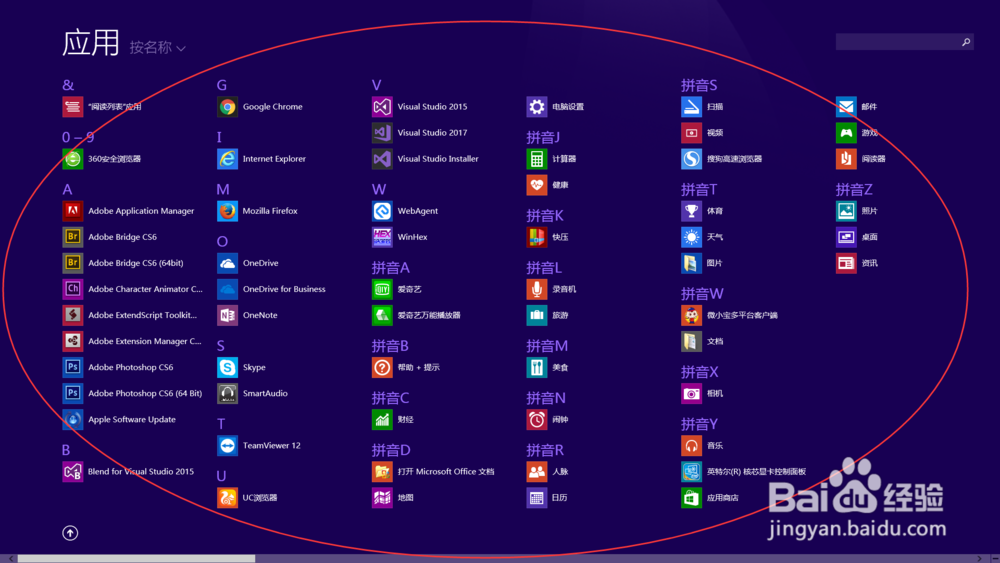
Task: Open Mozilla Firefox icon
Action: coord(227,211)
